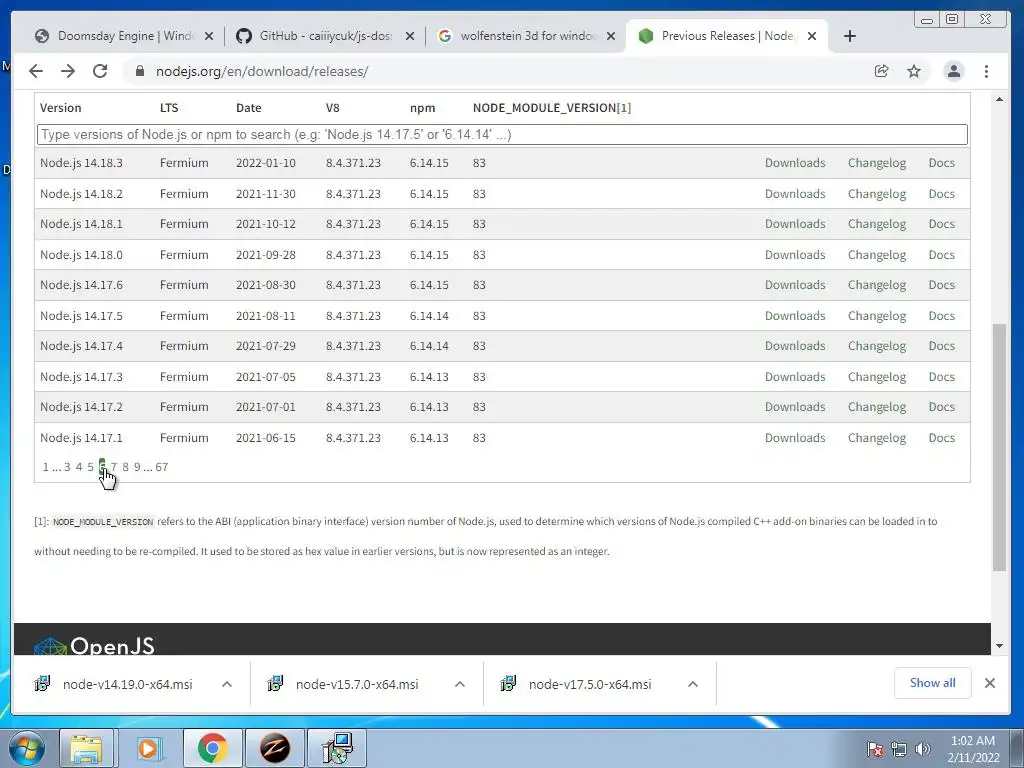Viewport: 1024px width, 768px height.
Task: Open network status tray icon
Action: pyautogui.click(x=899, y=749)
